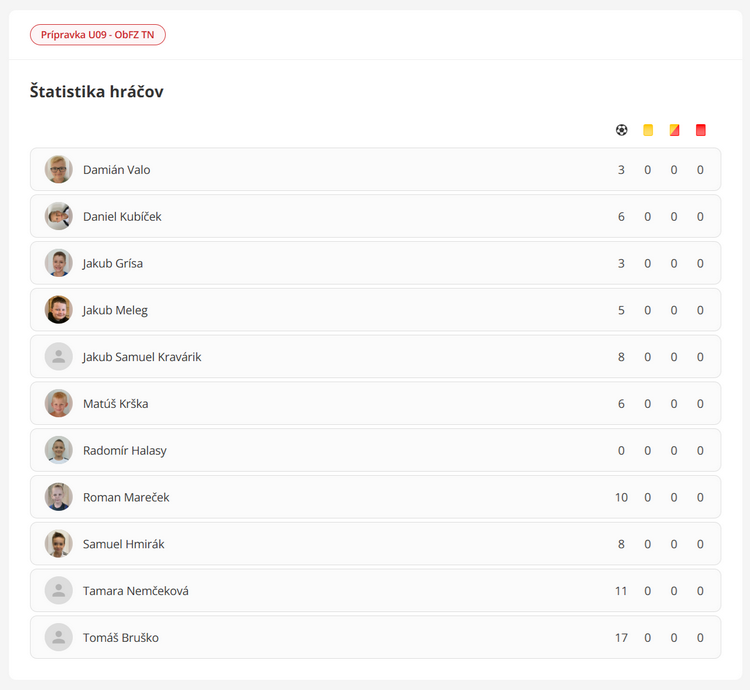
Task: Click the Štatistika hráčov heading
Action: tap(97, 92)
